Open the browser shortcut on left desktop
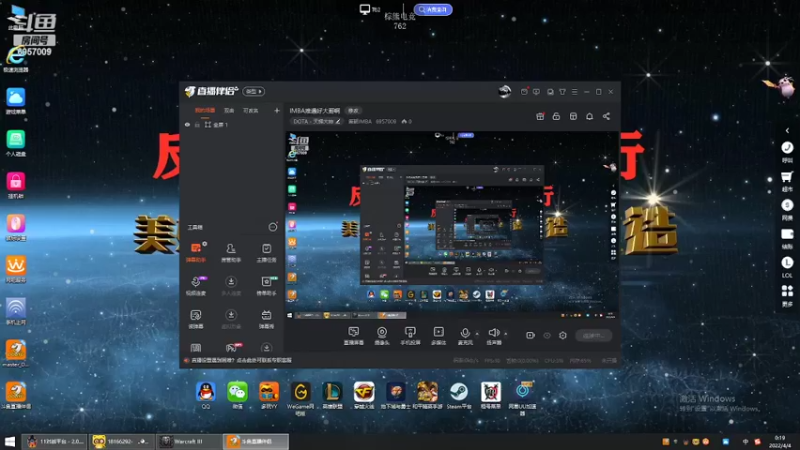The image size is (800, 450). (16, 58)
